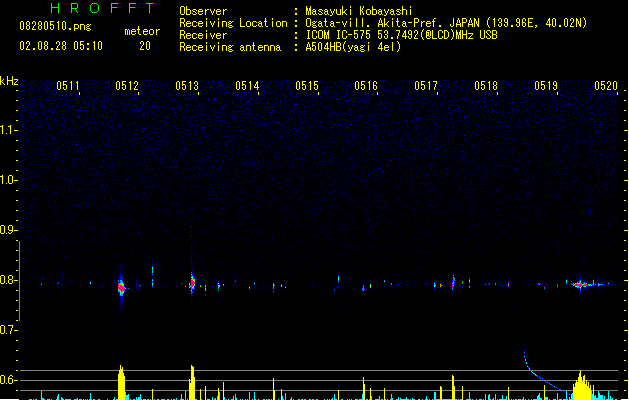Click the 0520 time axis marker
629x400 pixels.
click(x=606, y=86)
